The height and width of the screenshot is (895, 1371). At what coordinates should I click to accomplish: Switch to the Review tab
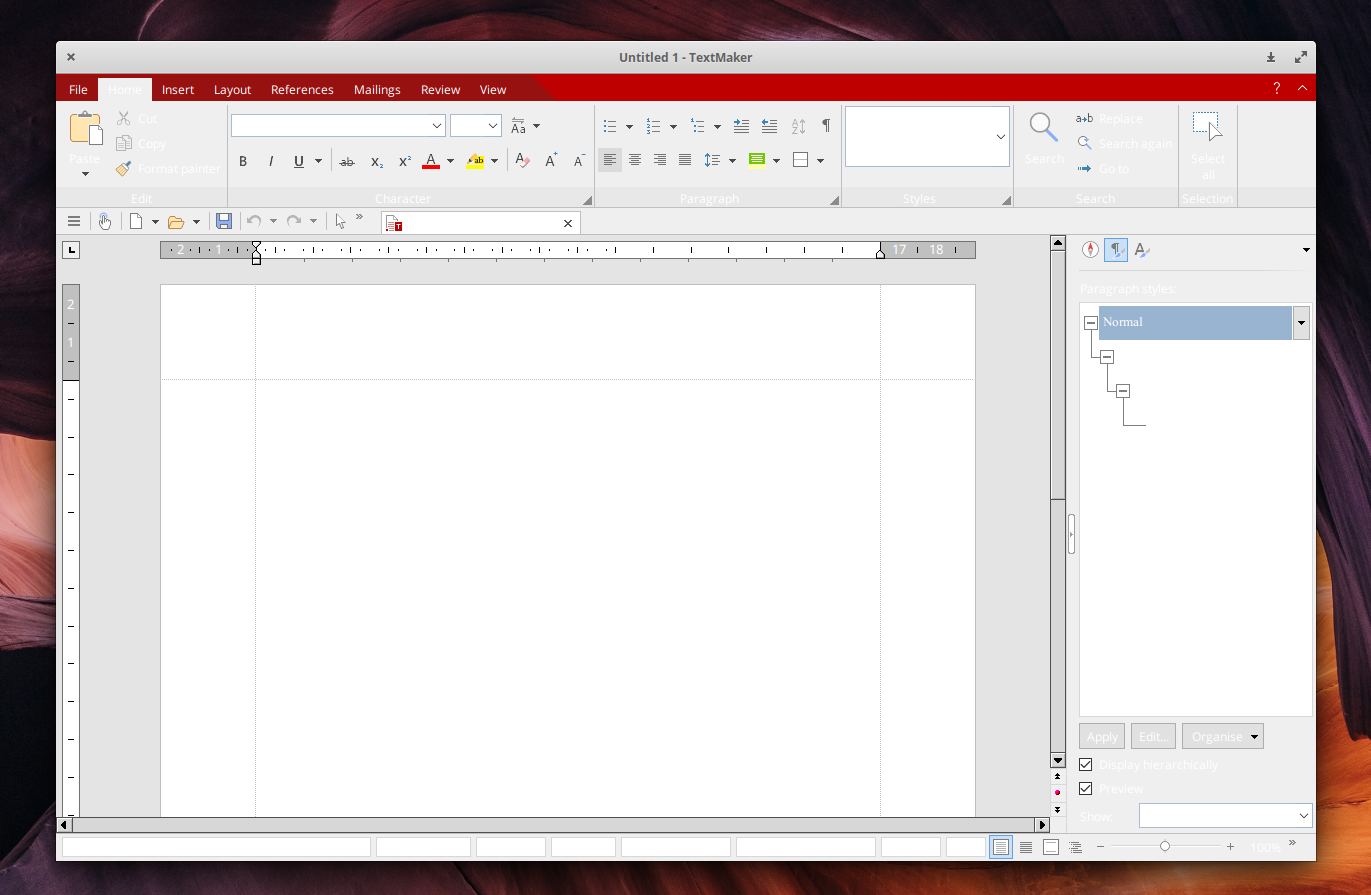(440, 90)
